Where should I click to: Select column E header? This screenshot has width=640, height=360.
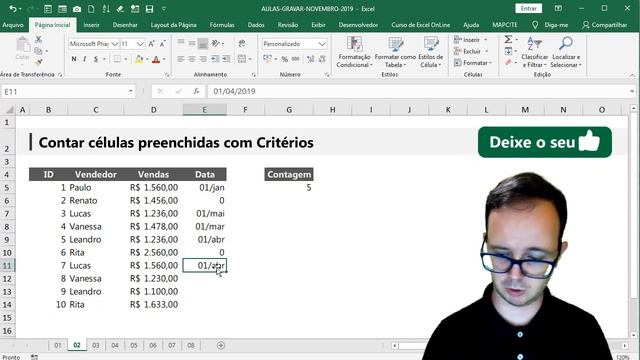point(204,110)
